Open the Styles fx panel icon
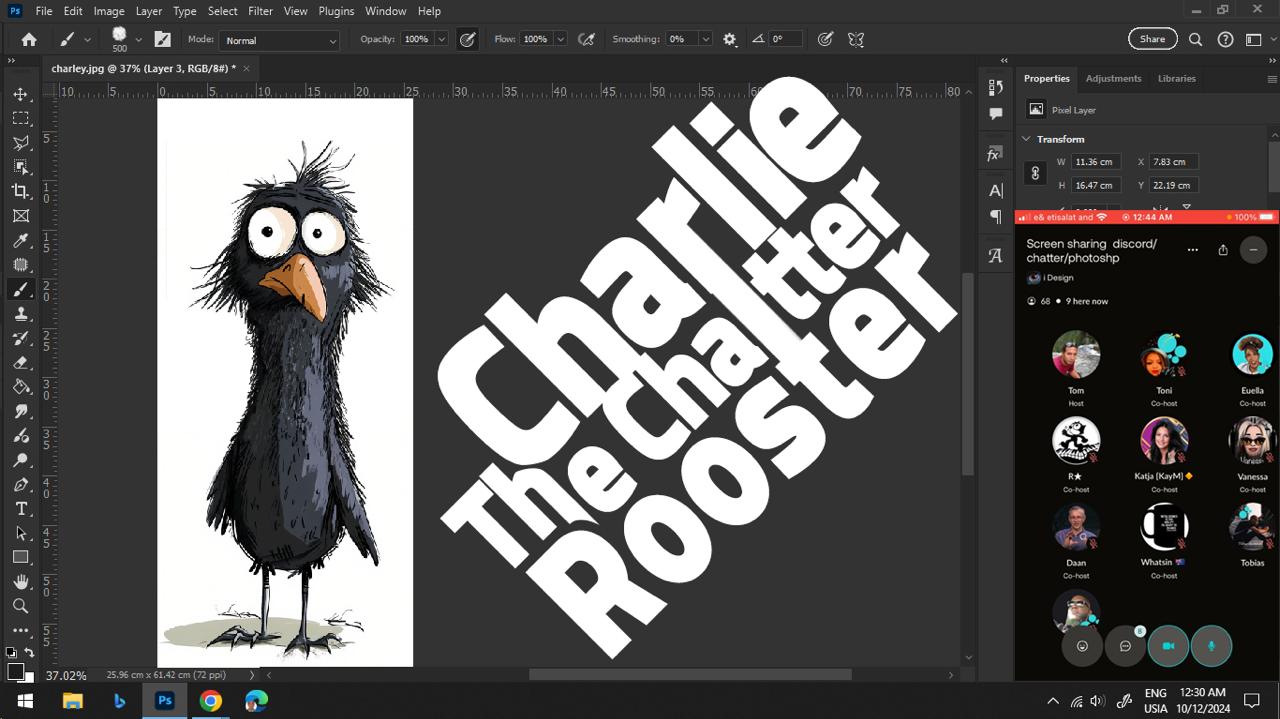This screenshot has height=719, width=1280. click(995, 154)
